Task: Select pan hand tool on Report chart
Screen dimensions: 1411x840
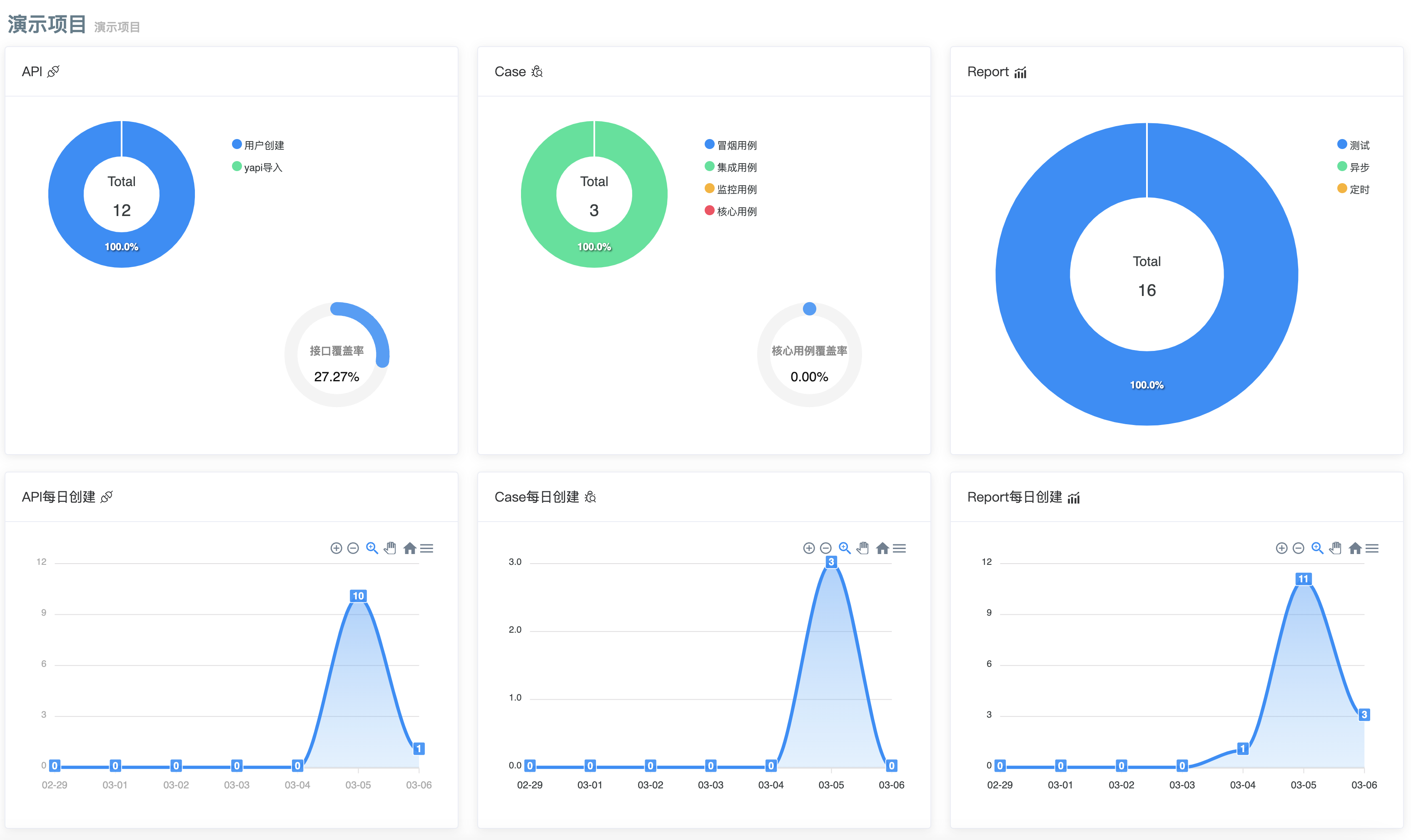Action: (1335, 548)
